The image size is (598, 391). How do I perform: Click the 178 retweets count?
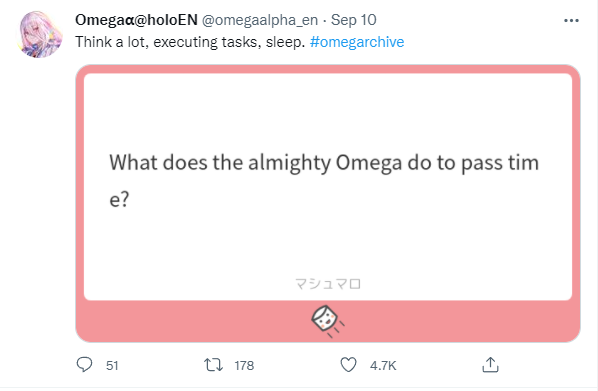(x=244, y=366)
